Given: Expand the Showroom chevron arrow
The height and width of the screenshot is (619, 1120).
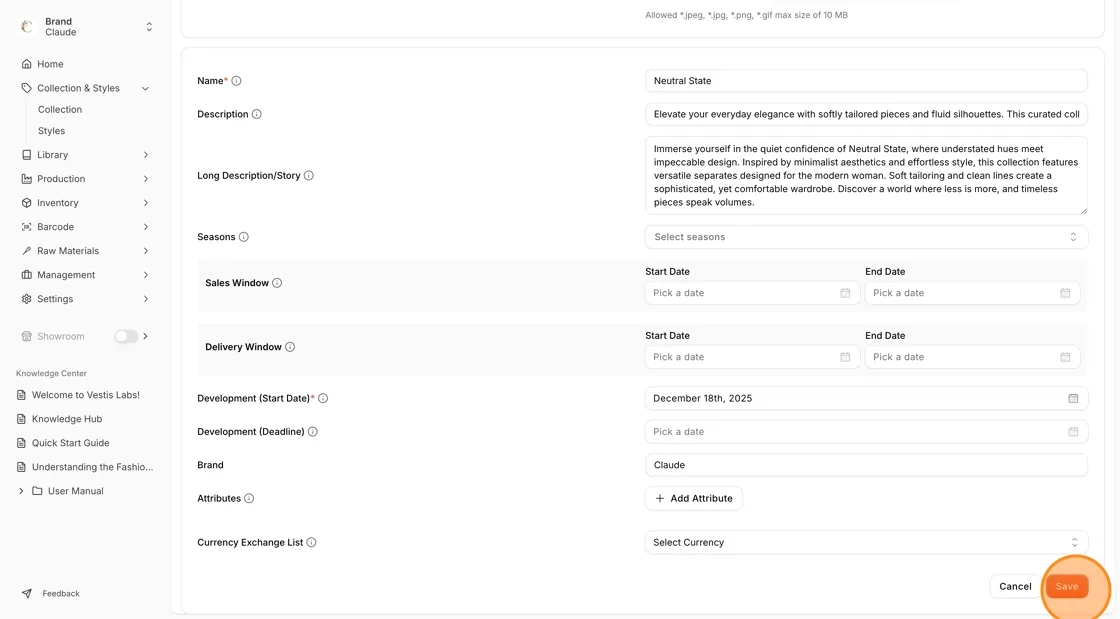Looking at the screenshot, I should pos(145,336).
